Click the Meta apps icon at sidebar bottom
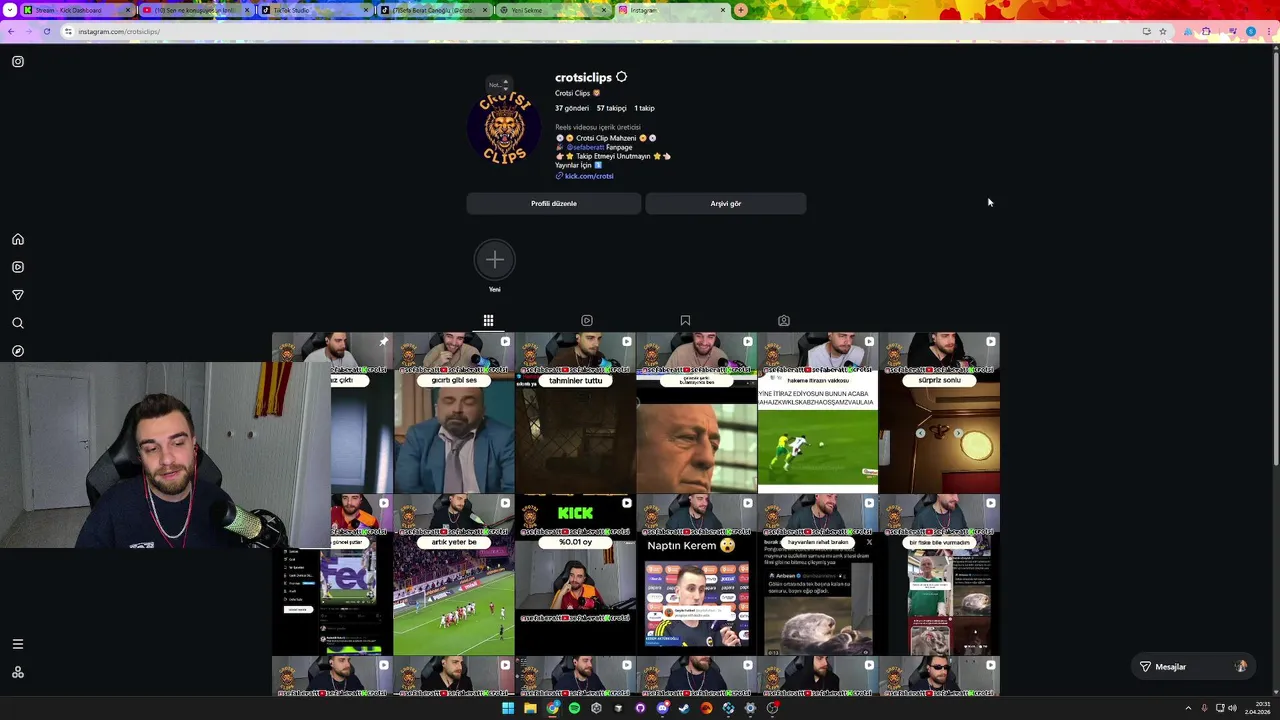1280x720 pixels. [18, 672]
